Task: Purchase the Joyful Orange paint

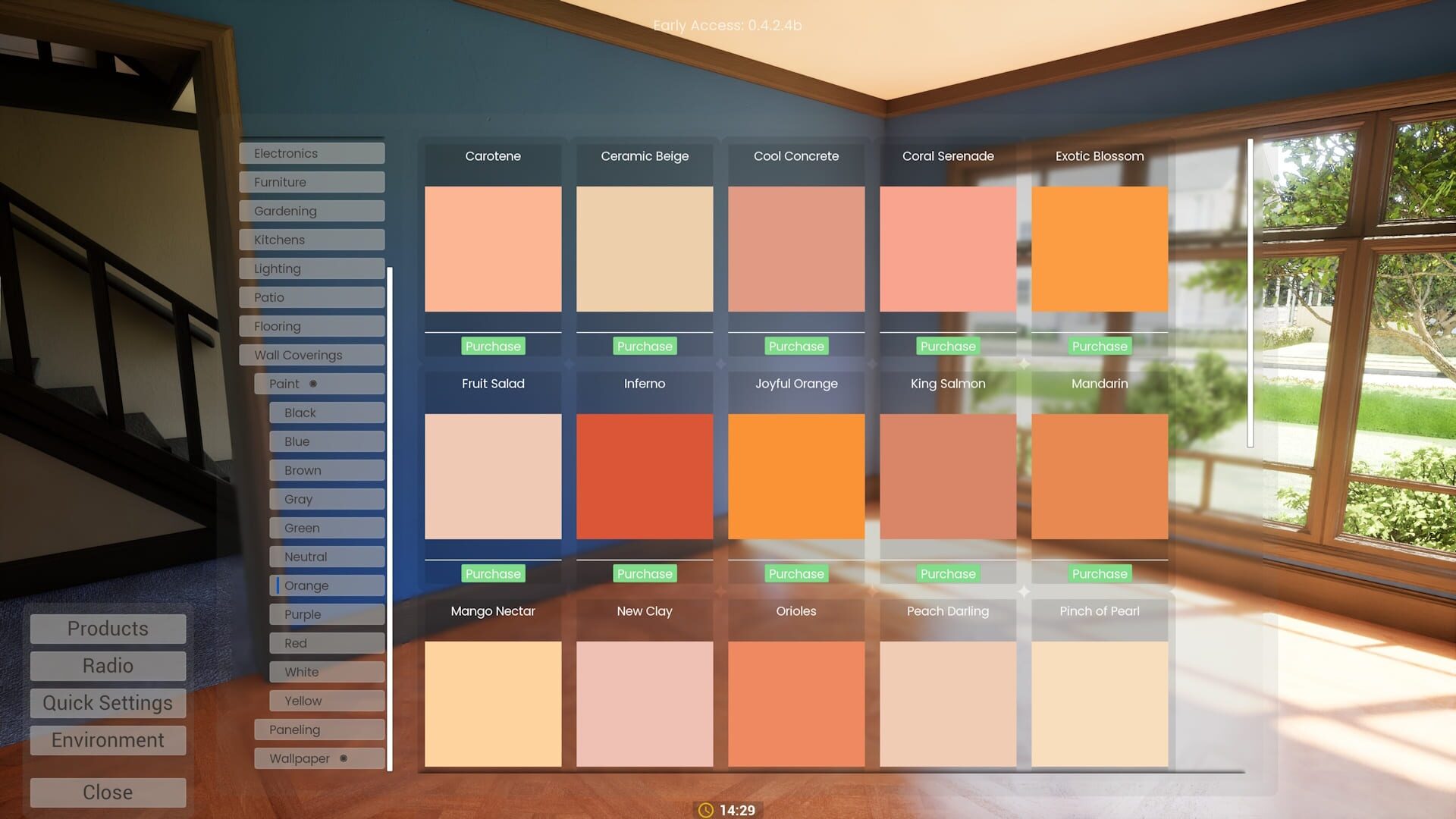Action: click(795, 573)
